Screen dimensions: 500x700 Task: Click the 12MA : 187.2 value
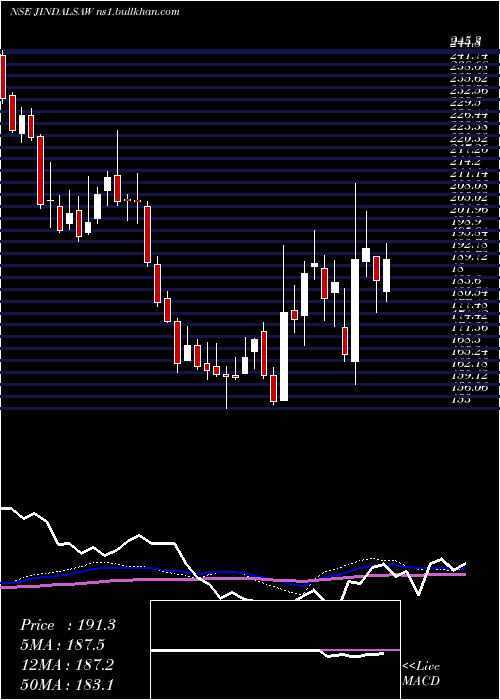67,665
